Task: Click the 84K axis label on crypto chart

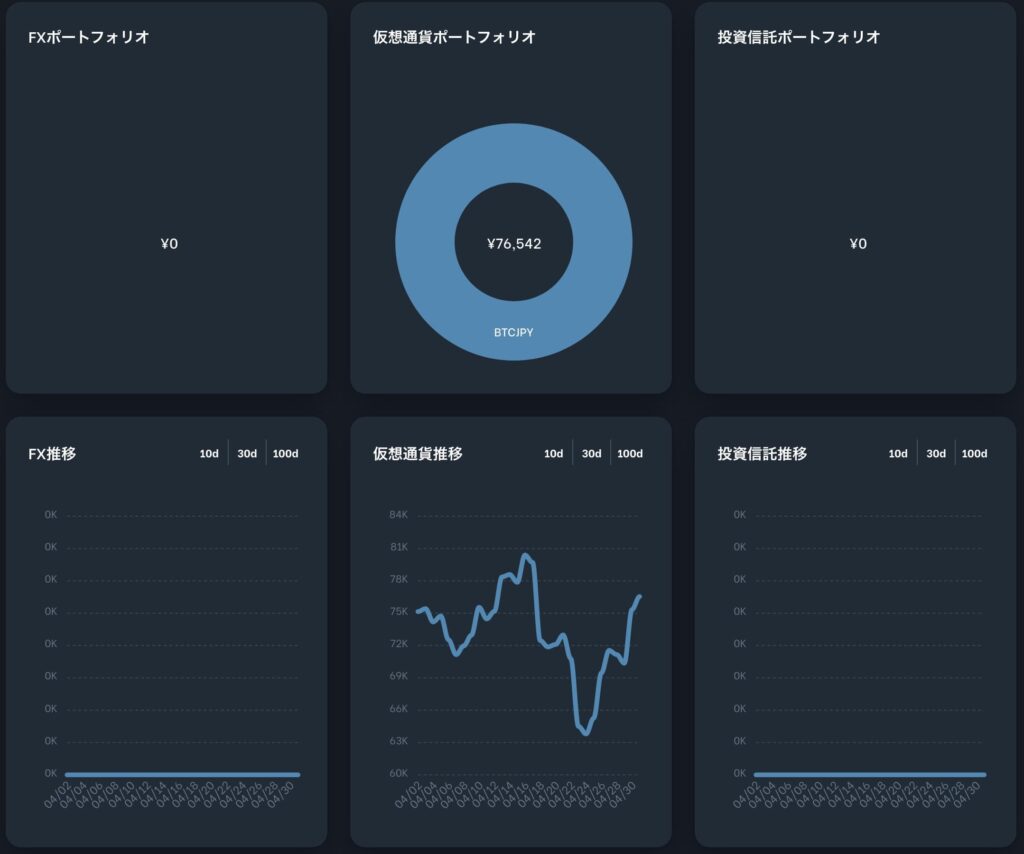Action: (398, 515)
